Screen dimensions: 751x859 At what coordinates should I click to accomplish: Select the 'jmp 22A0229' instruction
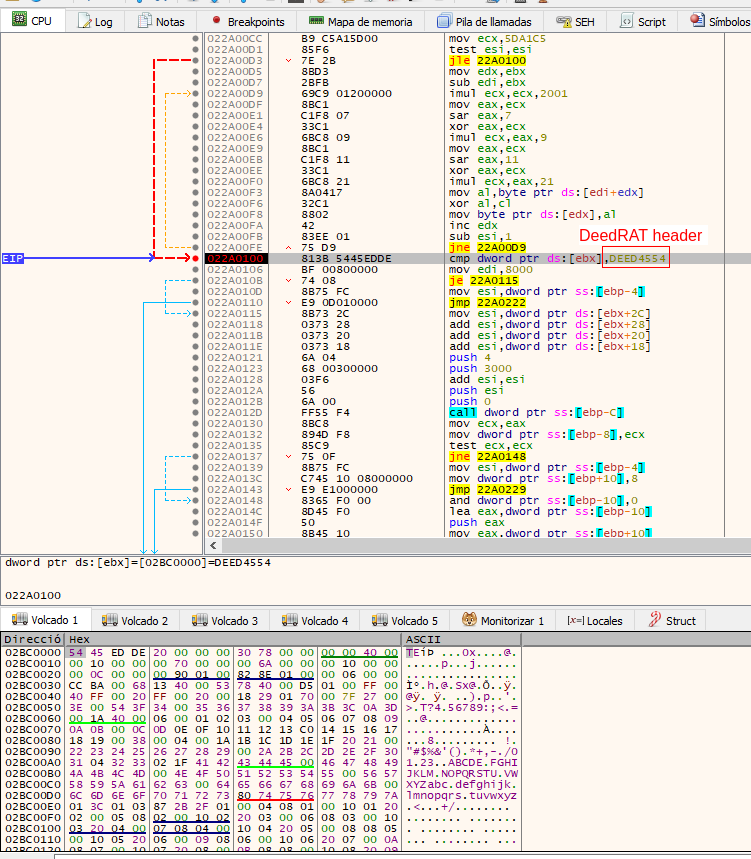click(488, 489)
